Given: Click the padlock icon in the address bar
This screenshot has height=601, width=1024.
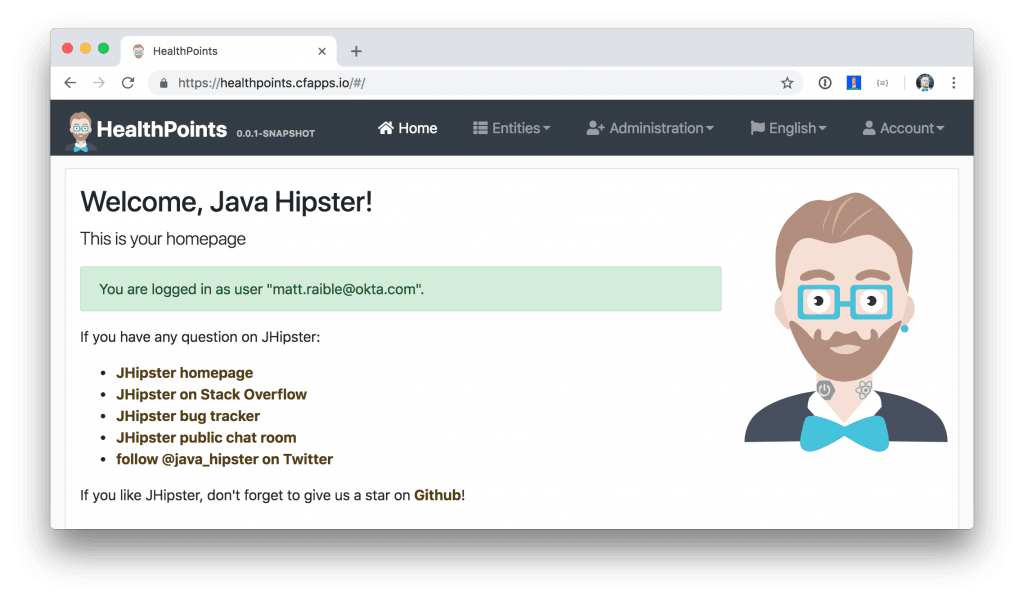Looking at the screenshot, I should [x=164, y=83].
